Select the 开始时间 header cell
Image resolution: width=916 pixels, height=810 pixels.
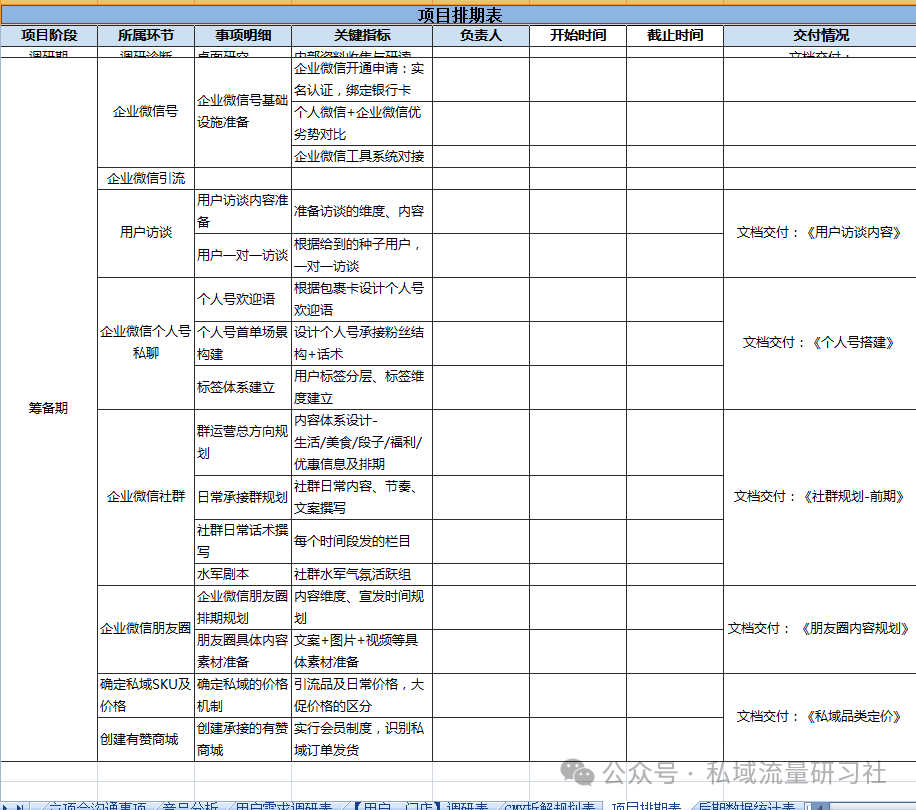point(578,36)
